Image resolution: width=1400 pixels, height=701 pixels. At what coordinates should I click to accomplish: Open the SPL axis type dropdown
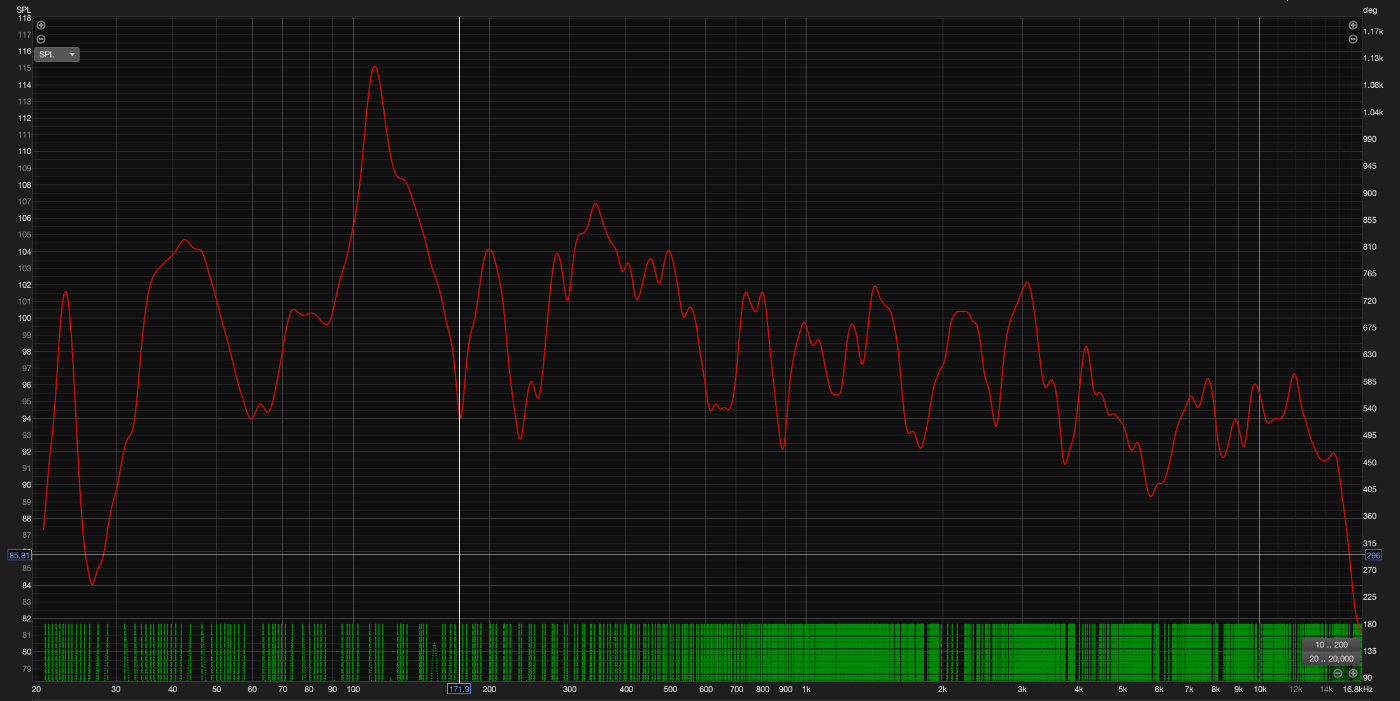coord(57,54)
